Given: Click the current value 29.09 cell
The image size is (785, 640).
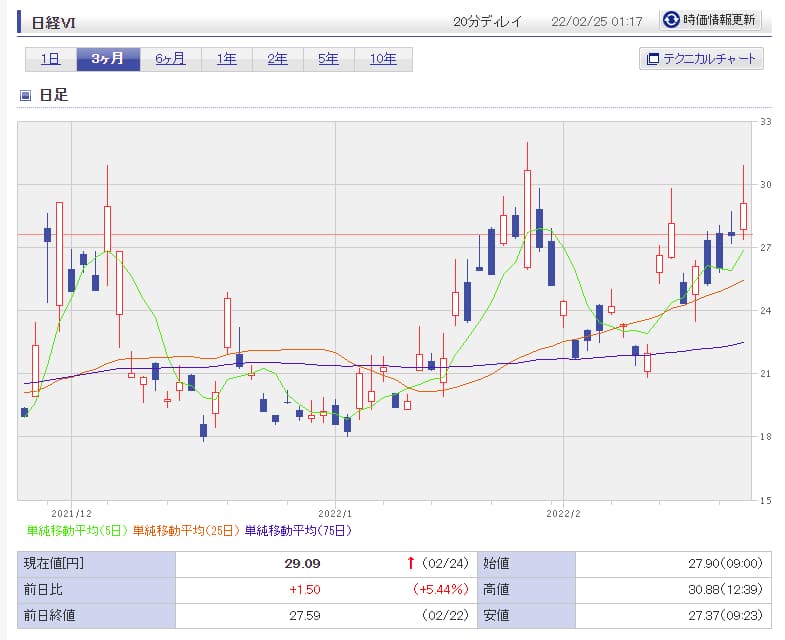Looking at the screenshot, I should pyautogui.click(x=302, y=563).
